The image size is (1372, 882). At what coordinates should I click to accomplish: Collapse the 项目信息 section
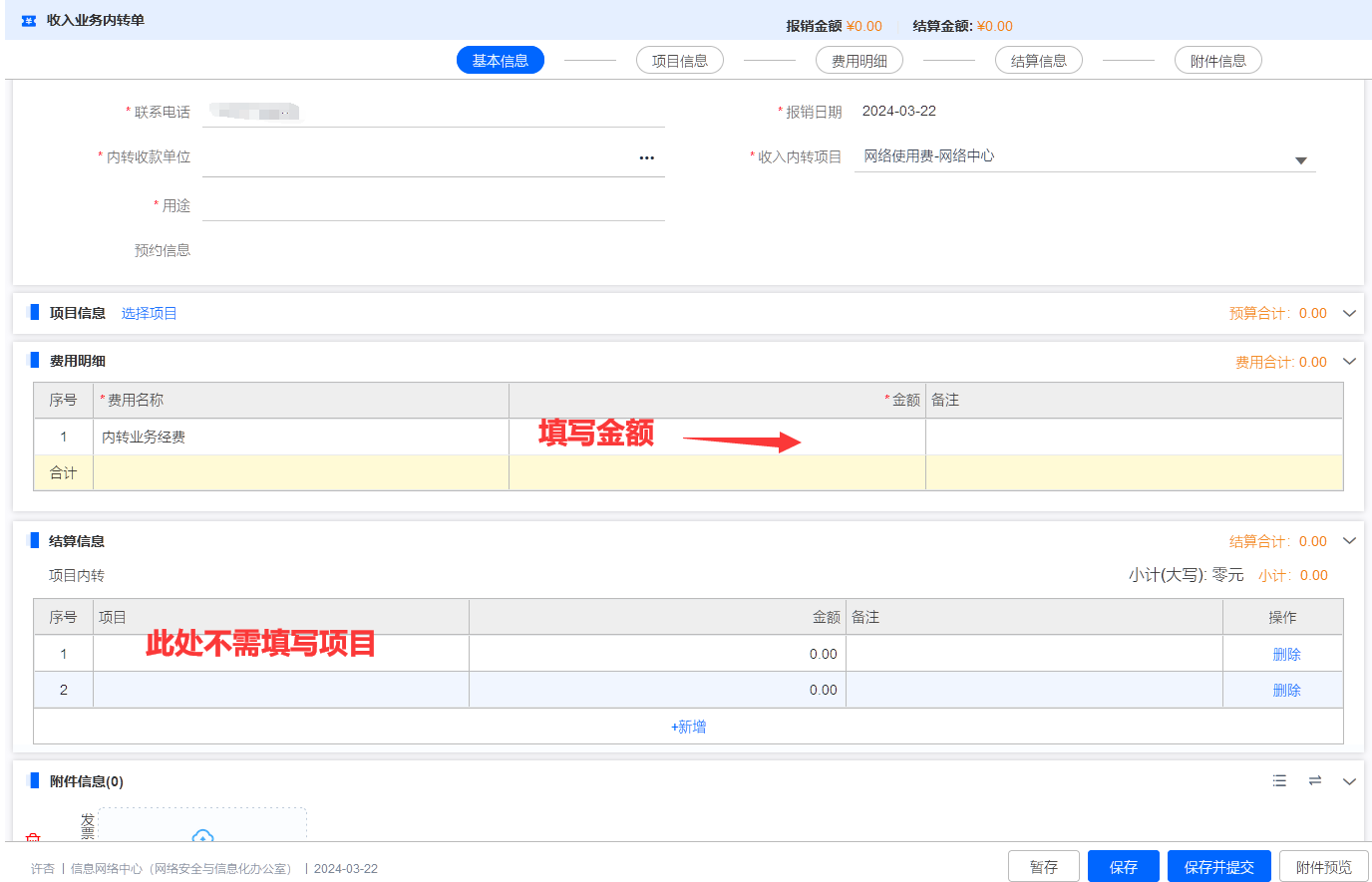(1349, 313)
